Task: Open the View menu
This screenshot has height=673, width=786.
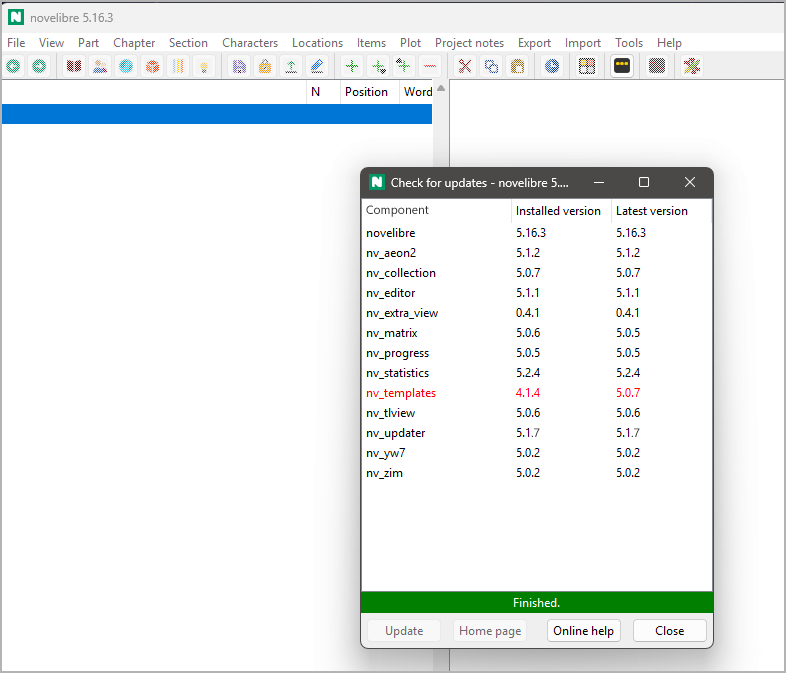Action: click(x=51, y=43)
